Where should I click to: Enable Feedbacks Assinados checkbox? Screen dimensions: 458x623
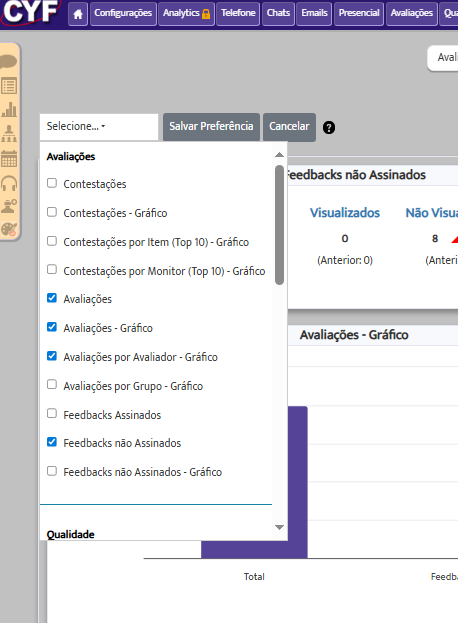[x=52, y=413]
